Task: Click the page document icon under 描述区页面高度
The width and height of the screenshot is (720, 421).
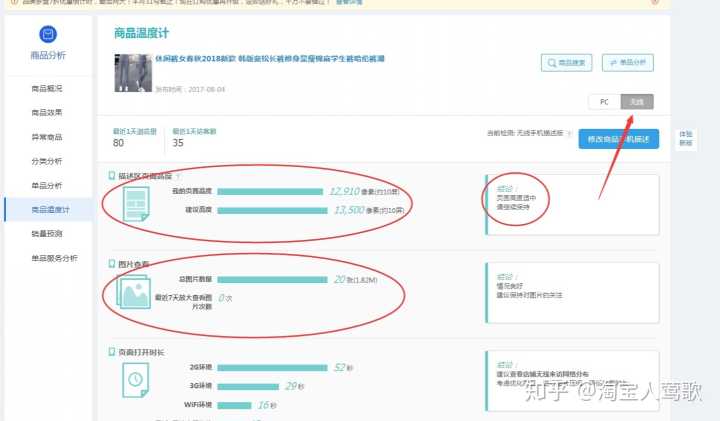Action: coord(136,204)
